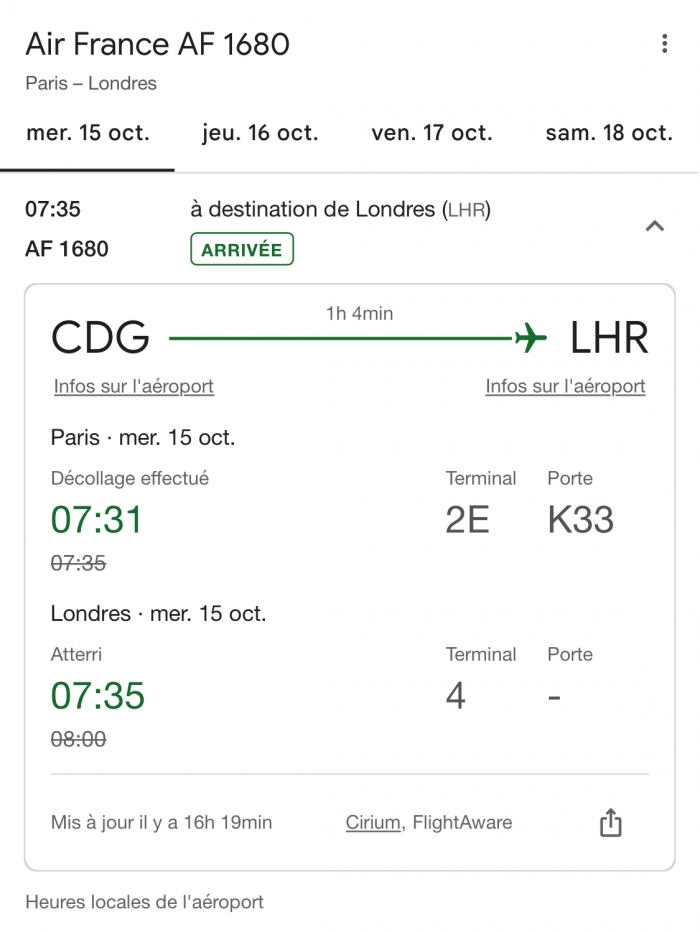Click the CDG departure airport code

[100, 338]
